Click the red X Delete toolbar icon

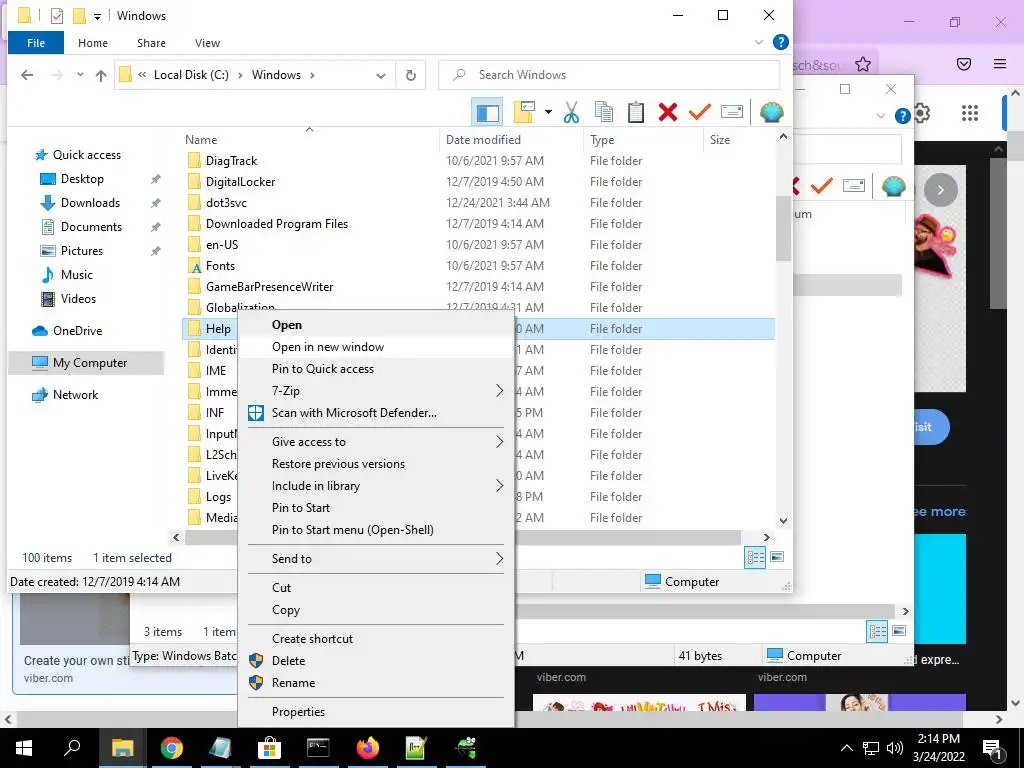click(x=667, y=112)
